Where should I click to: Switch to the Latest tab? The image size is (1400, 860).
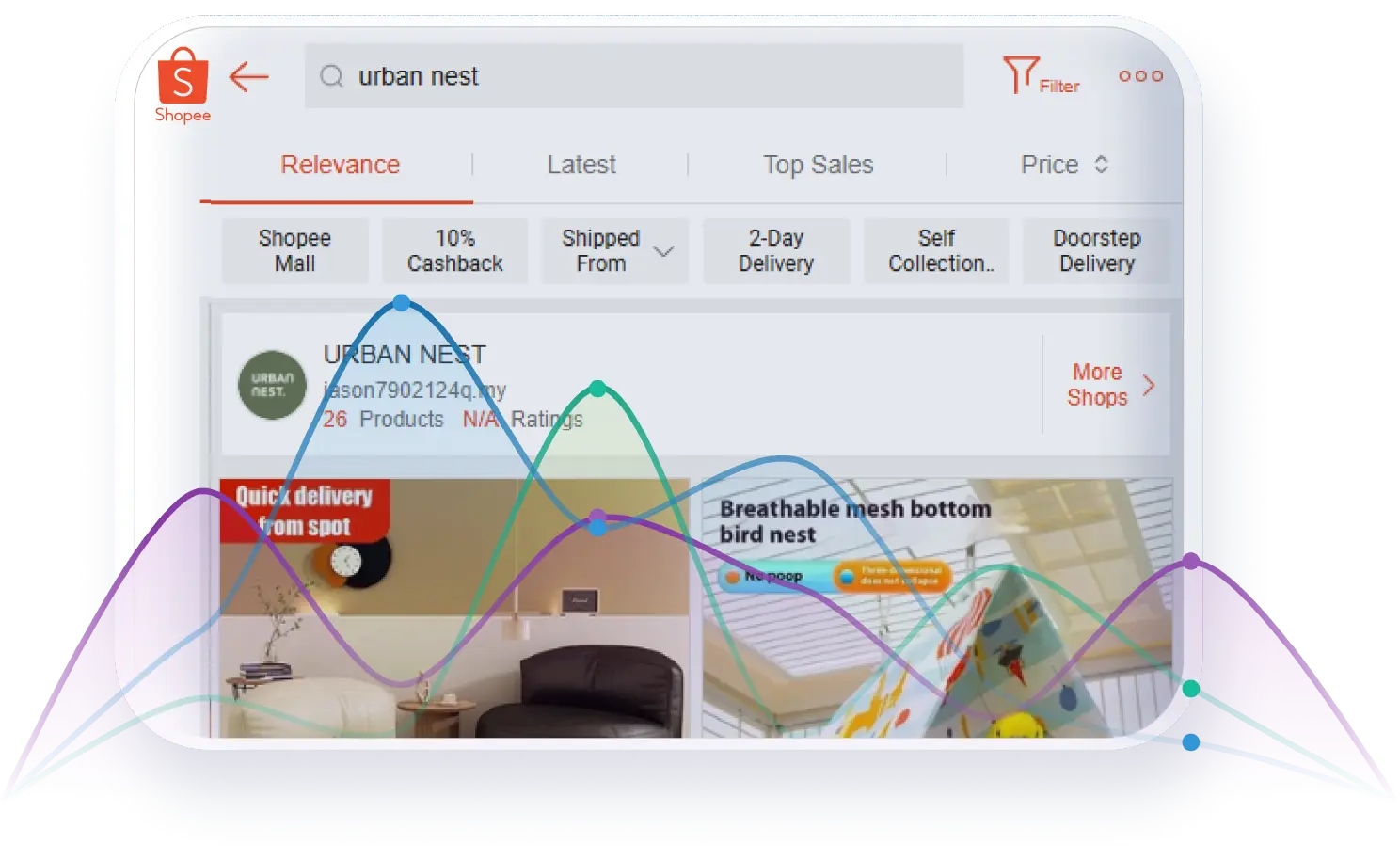point(581,165)
